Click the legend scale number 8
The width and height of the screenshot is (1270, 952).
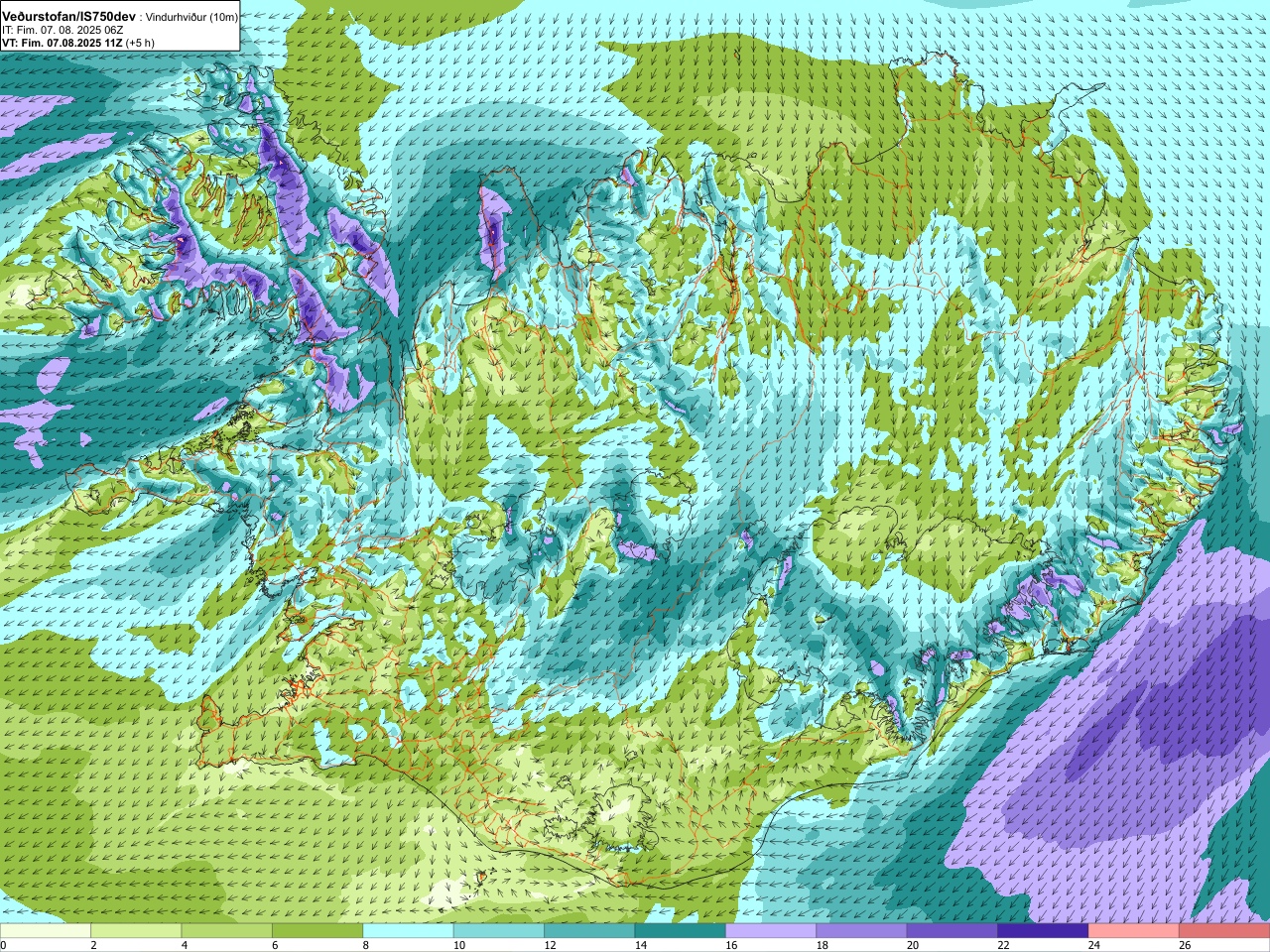[365, 945]
